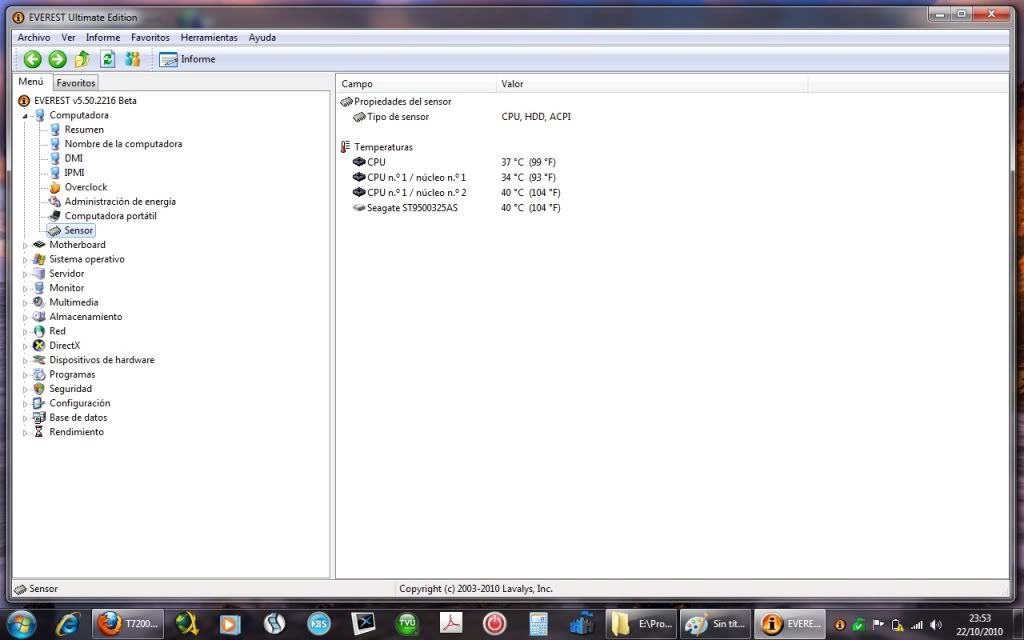Screen dimensions: 1024x640
Task: Open the Archivo menu
Action: [34, 38]
